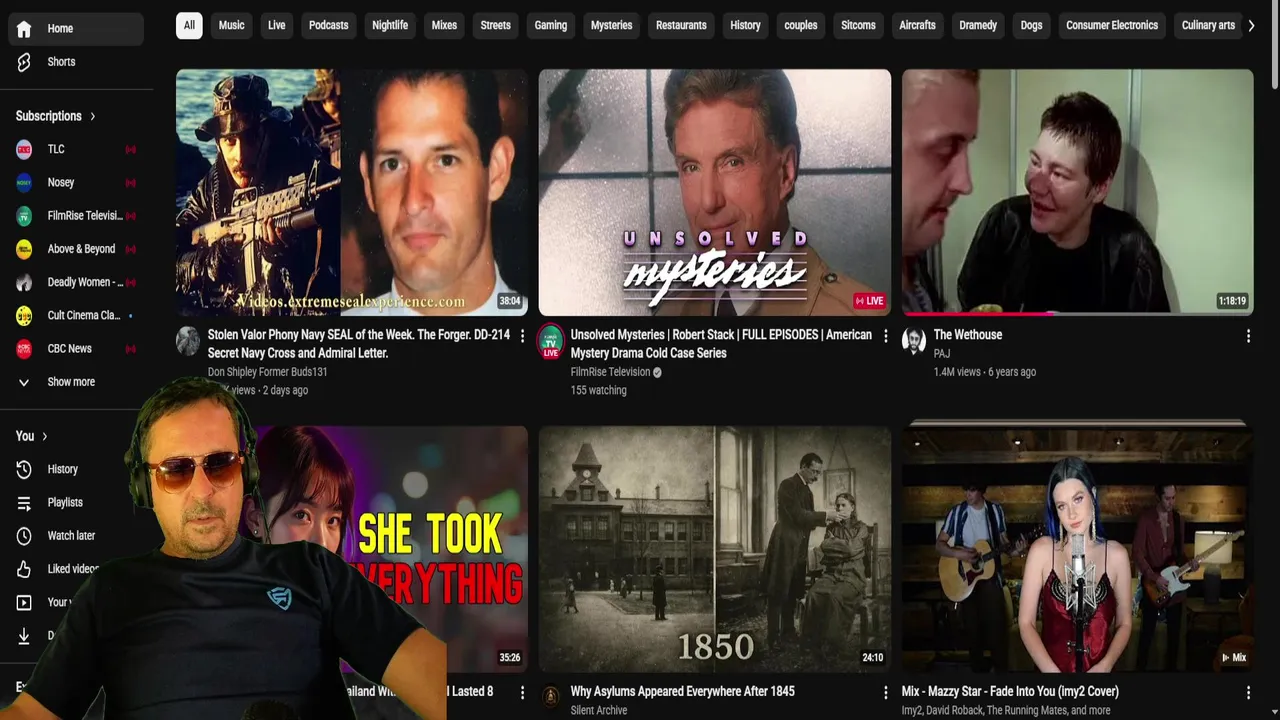Screen dimensions: 1280x720
Task: Open the Nosey channel avatar
Action: tap(24, 182)
